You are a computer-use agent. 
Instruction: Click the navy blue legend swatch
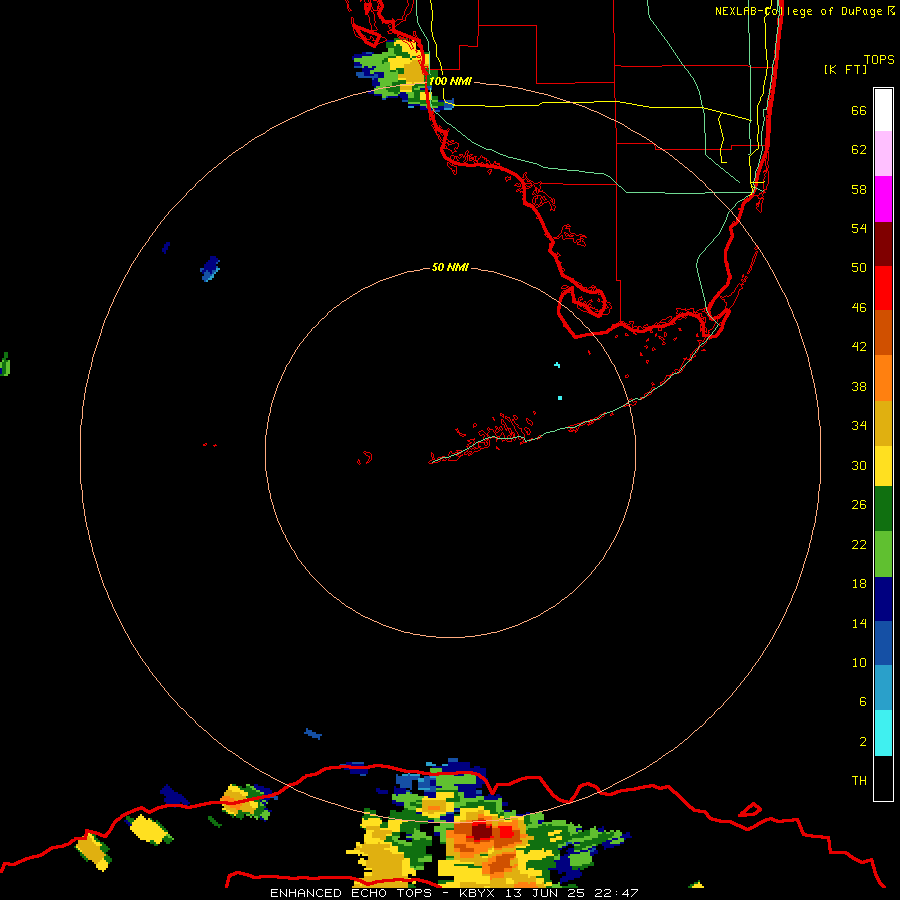point(883,599)
